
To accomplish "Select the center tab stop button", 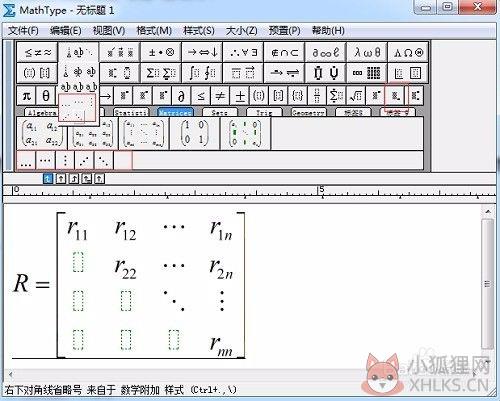I will click(x=61, y=179).
